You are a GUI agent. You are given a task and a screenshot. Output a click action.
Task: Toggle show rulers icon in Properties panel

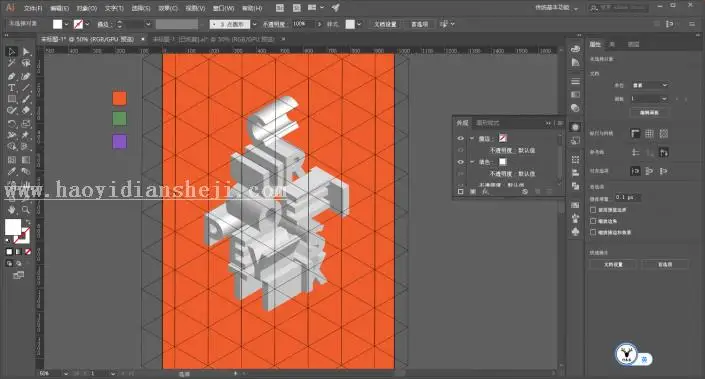635,134
